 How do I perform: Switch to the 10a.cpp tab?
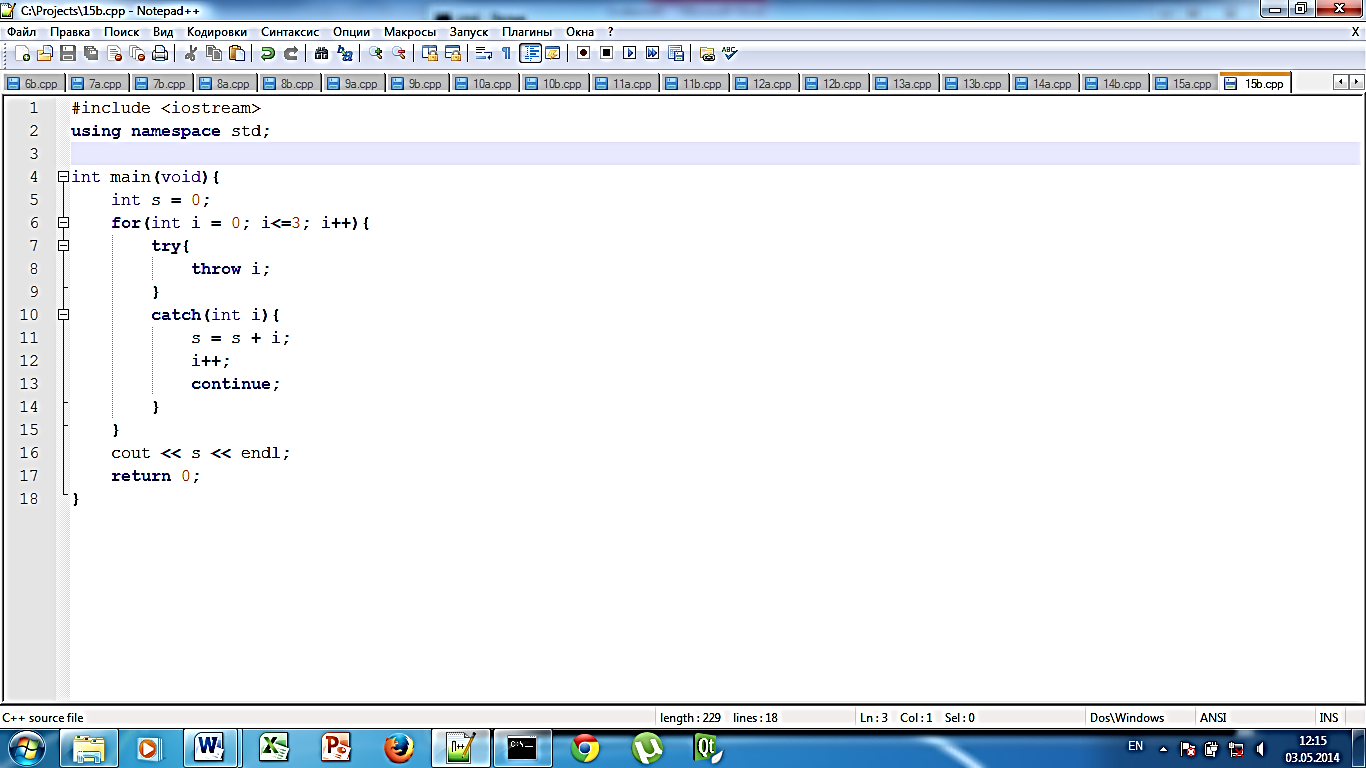485,84
